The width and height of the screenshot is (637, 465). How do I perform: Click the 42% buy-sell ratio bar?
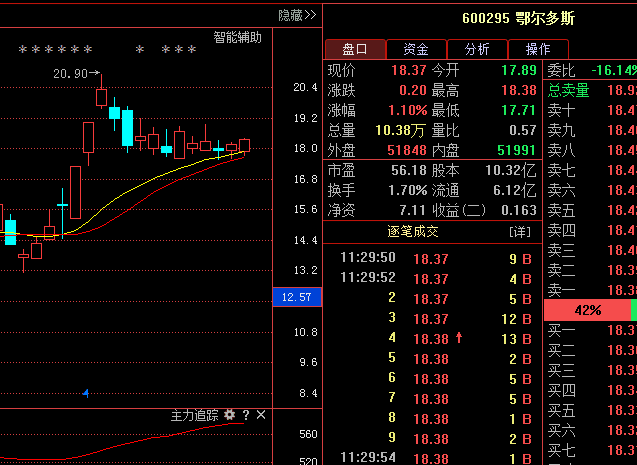pos(587,310)
